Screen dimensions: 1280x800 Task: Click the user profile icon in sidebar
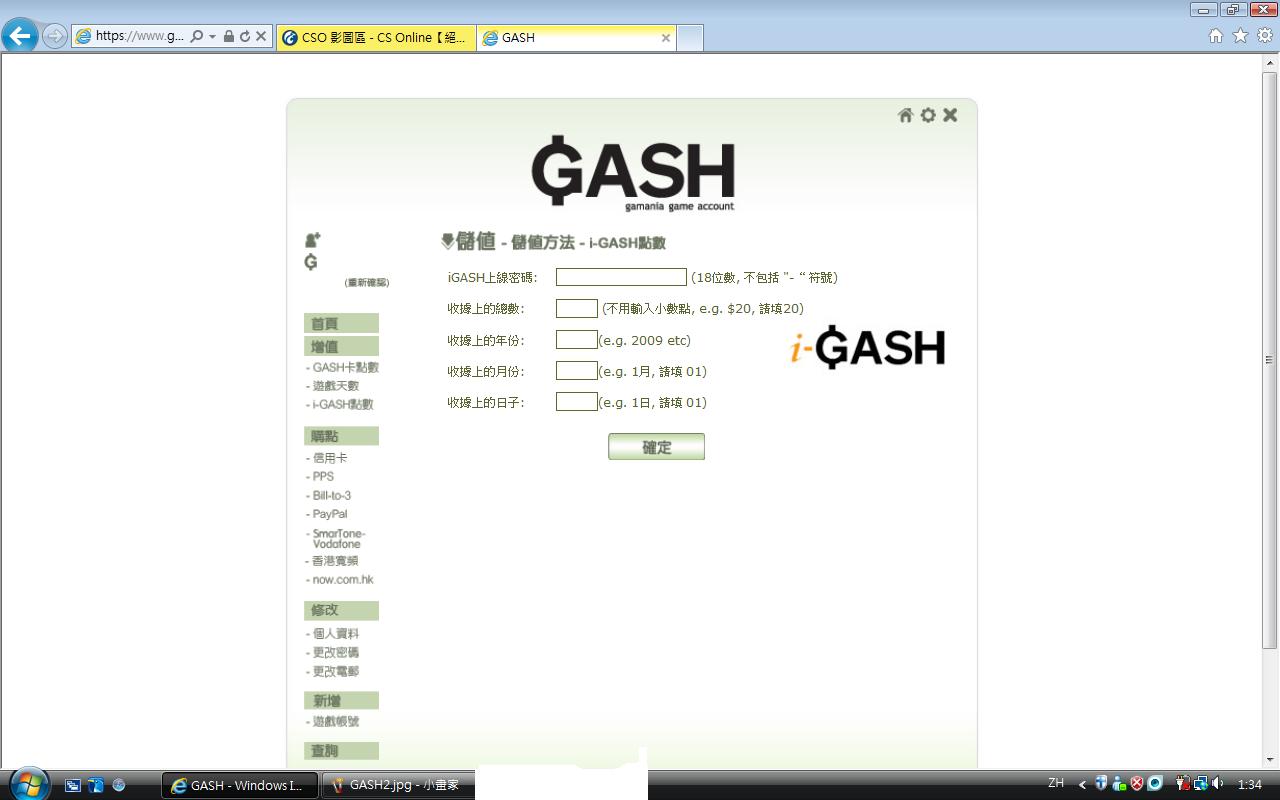pos(313,240)
